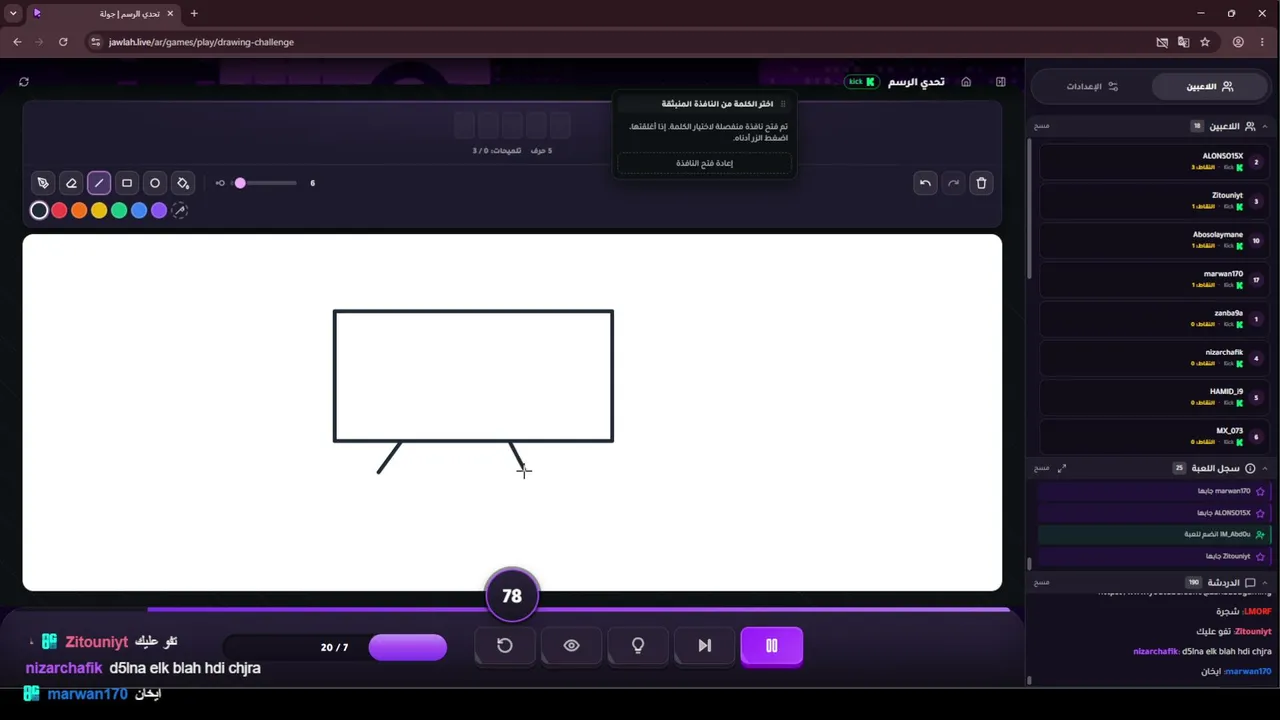Collapse the اللاعبين players section
Viewport: 1280px width, 720px height.
tap(1265, 126)
